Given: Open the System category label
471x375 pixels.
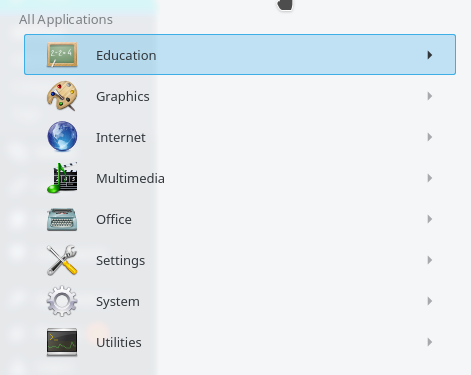Looking at the screenshot, I should (118, 302).
